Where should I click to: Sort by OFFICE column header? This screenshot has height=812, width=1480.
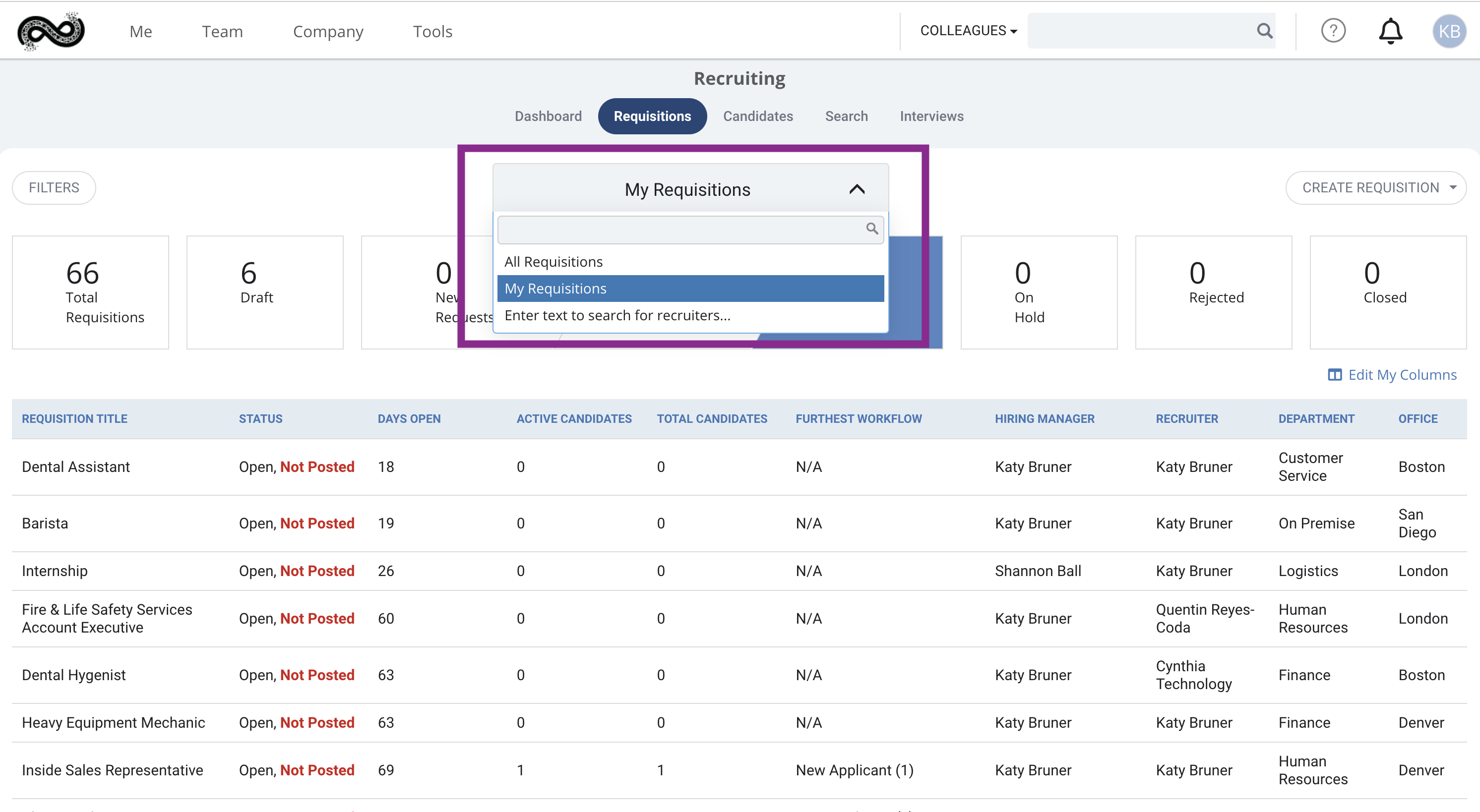(1418, 419)
